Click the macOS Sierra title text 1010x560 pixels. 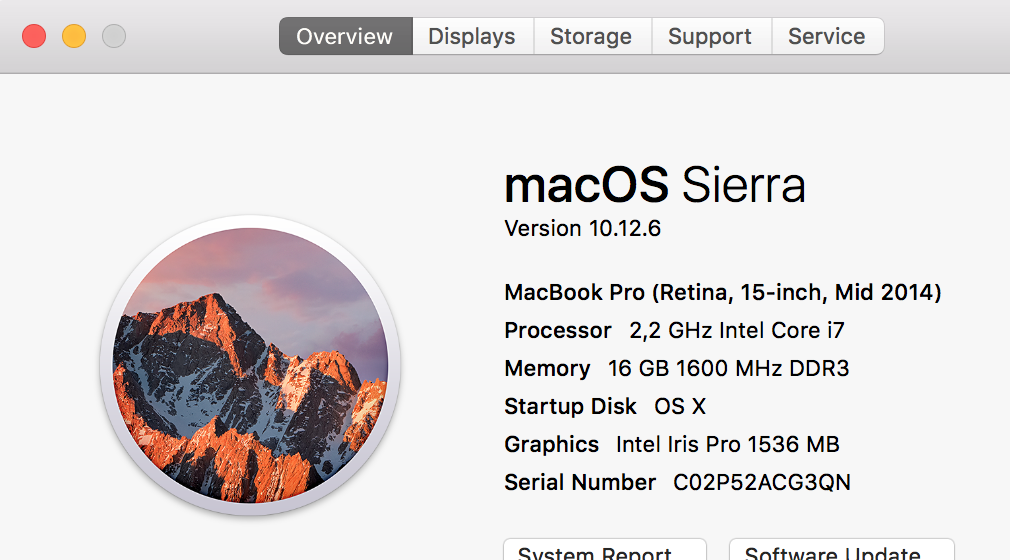655,186
